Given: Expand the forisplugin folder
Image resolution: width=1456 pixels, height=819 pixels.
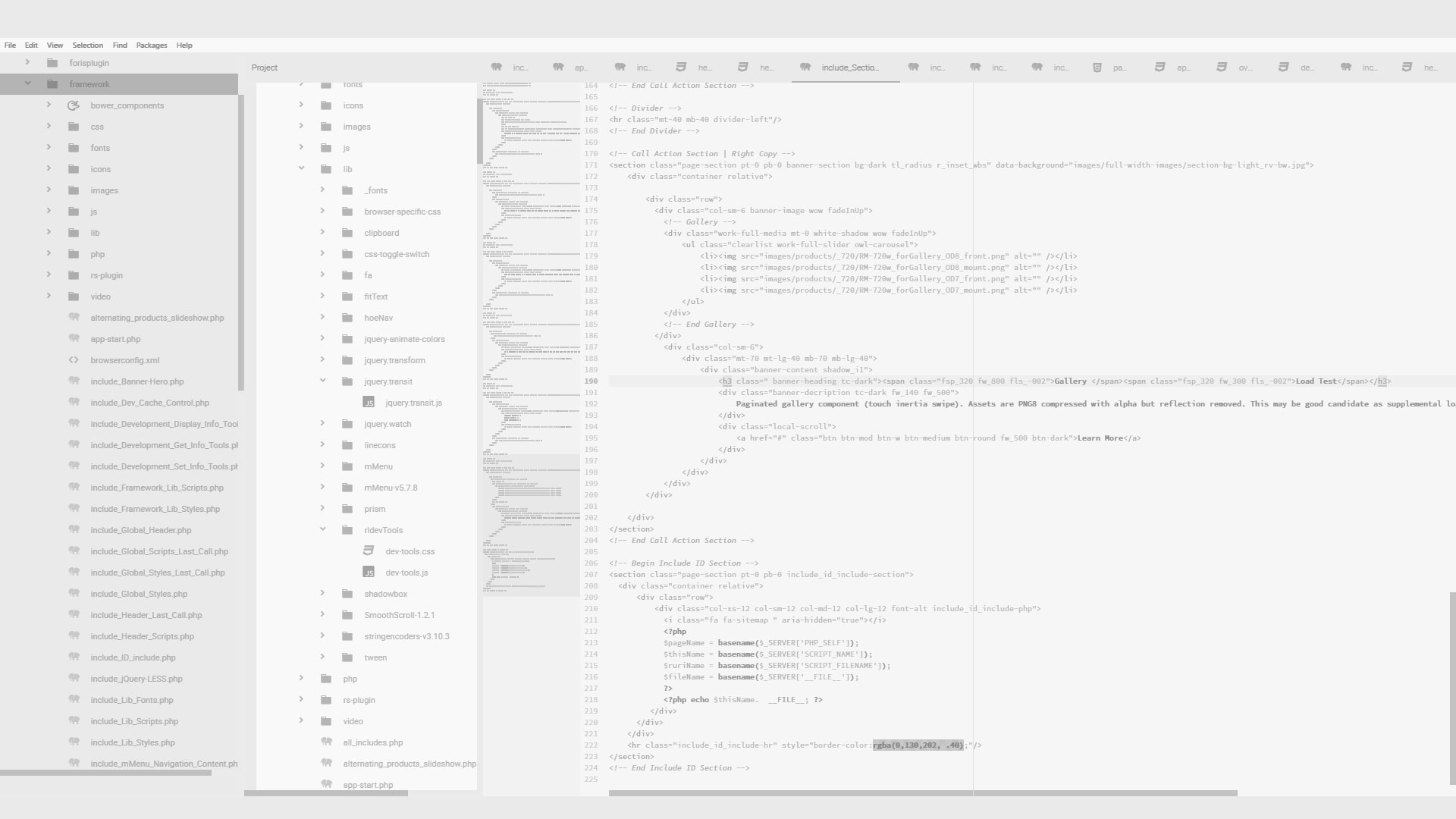Looking at the screenshot, I should tap(28, 62).
